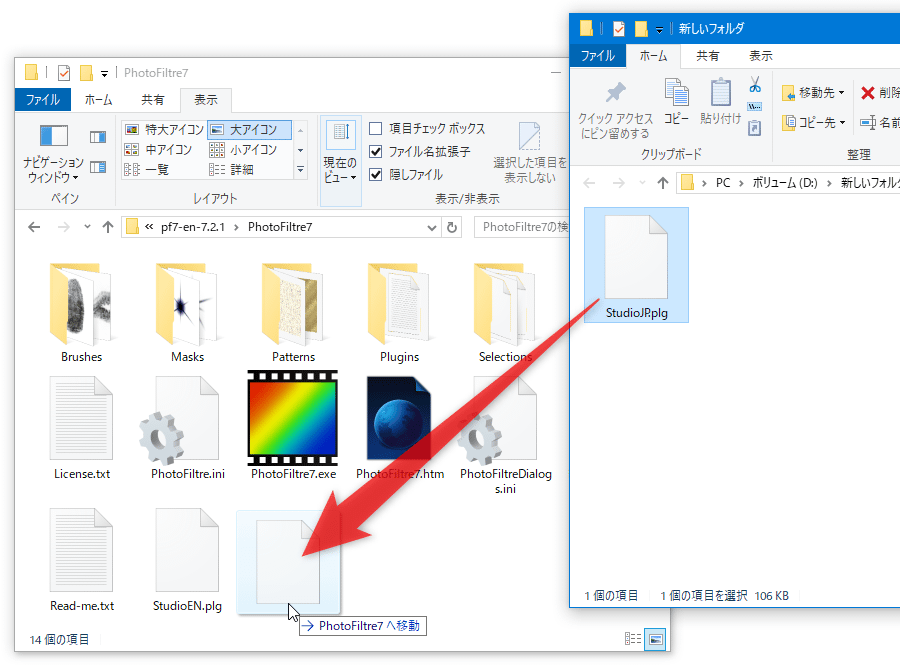The height and width of the screenshot is (668, 900).
Task: Open the View tab in new folder window
Action: pyautogui.click(x=761, y=56)
